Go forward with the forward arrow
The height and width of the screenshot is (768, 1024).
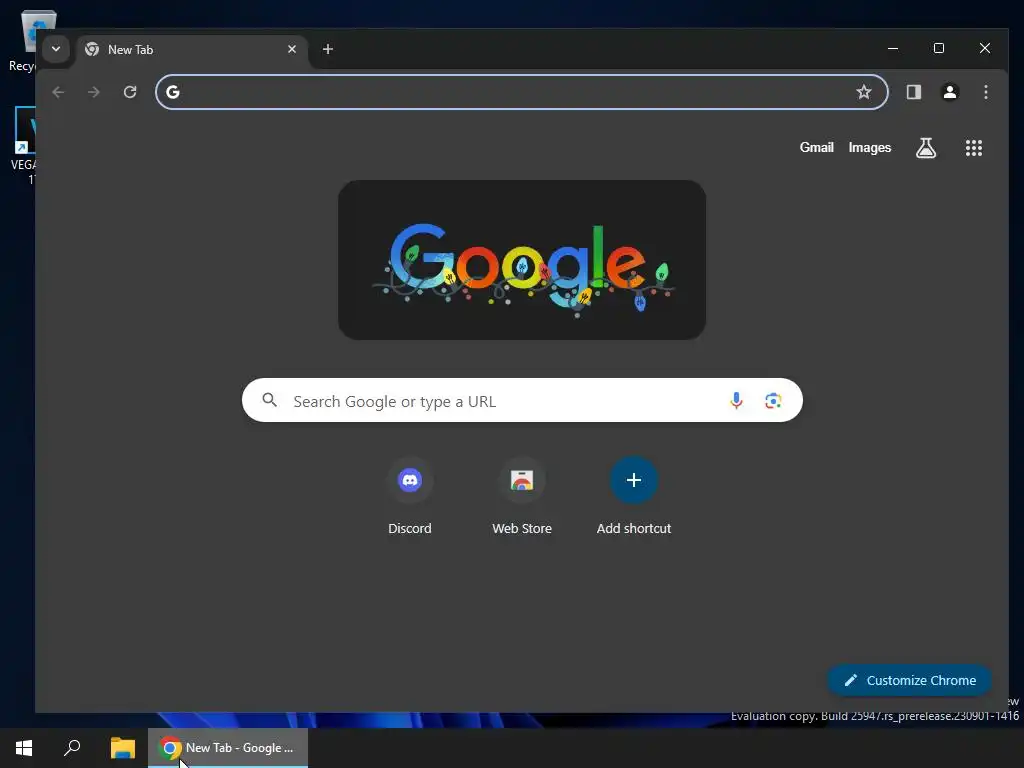(x=94, y=92)
